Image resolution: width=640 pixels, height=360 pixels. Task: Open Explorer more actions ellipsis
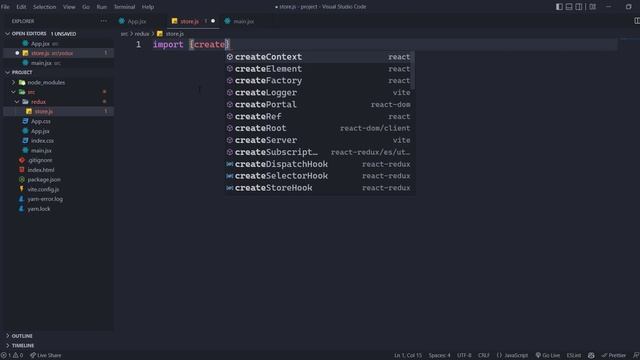(x=104, y=21)
